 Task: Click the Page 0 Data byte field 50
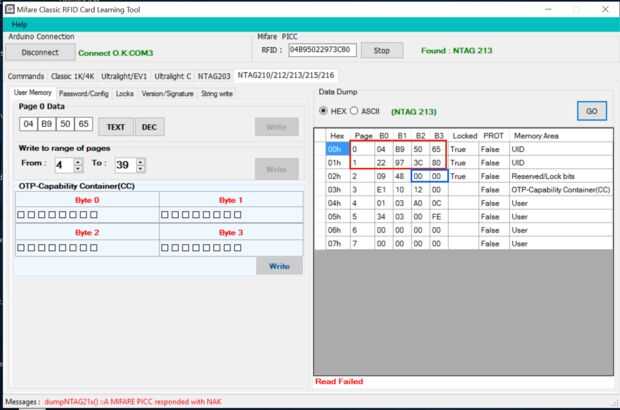point(65,124)
